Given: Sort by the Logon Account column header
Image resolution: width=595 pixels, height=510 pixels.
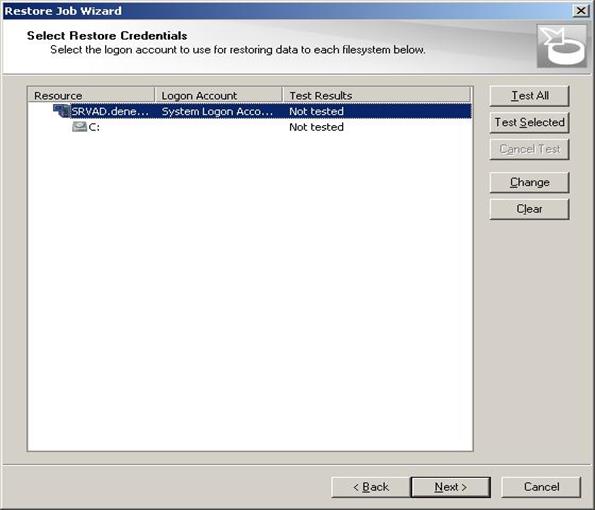Looking at the screenshot, I should coord(219,95).
